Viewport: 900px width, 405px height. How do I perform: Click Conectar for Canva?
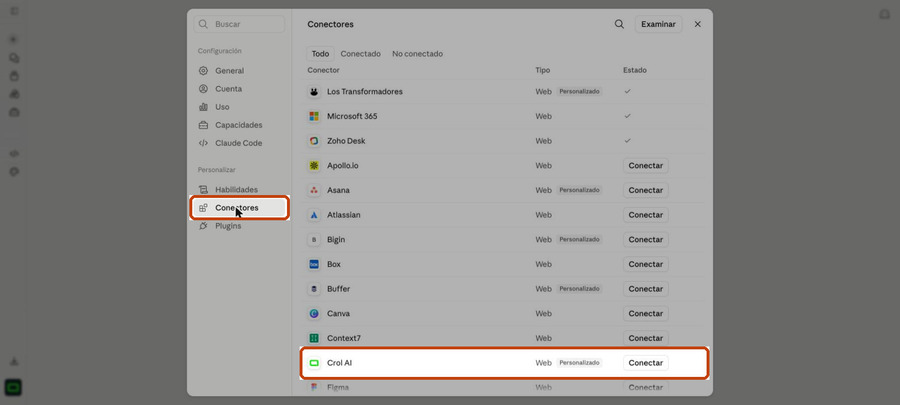click(646, 314)
